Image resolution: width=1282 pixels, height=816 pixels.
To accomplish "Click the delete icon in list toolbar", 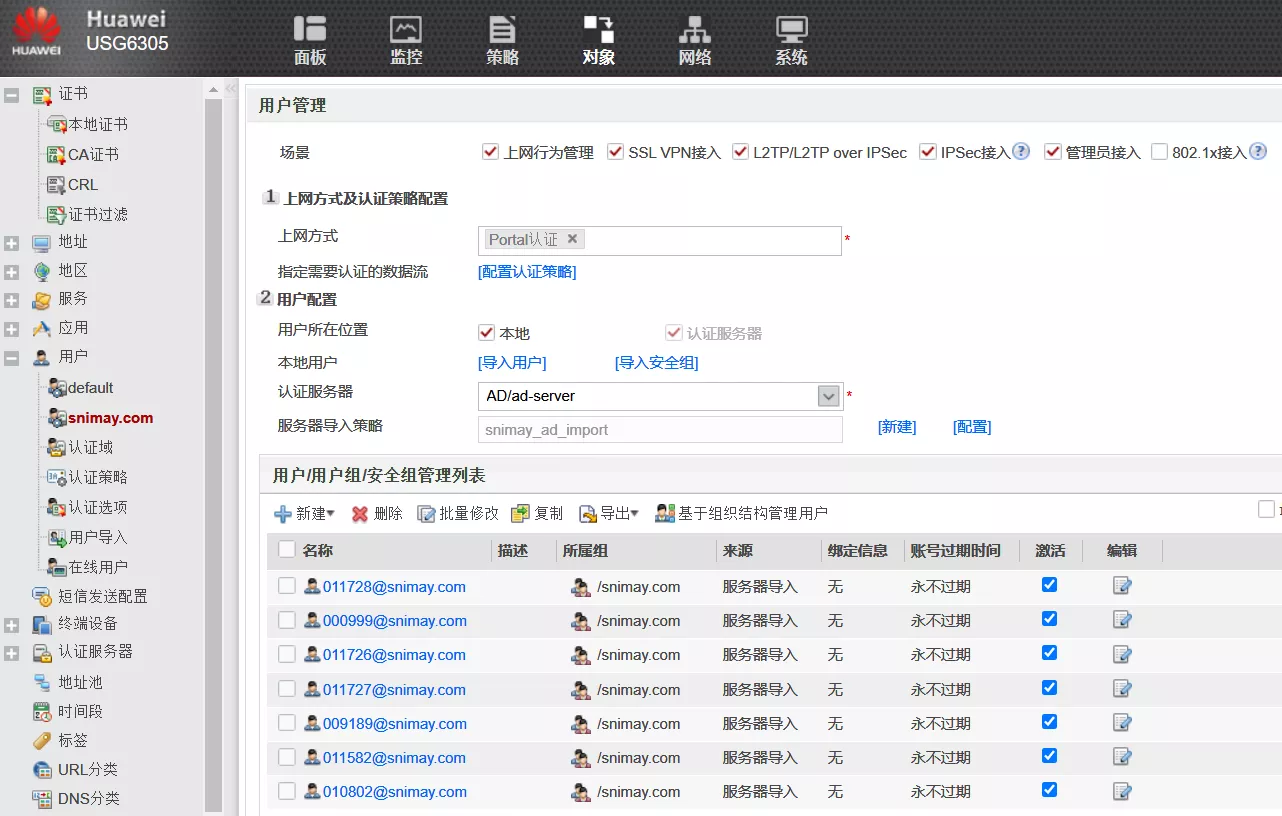I will [360, 514].
